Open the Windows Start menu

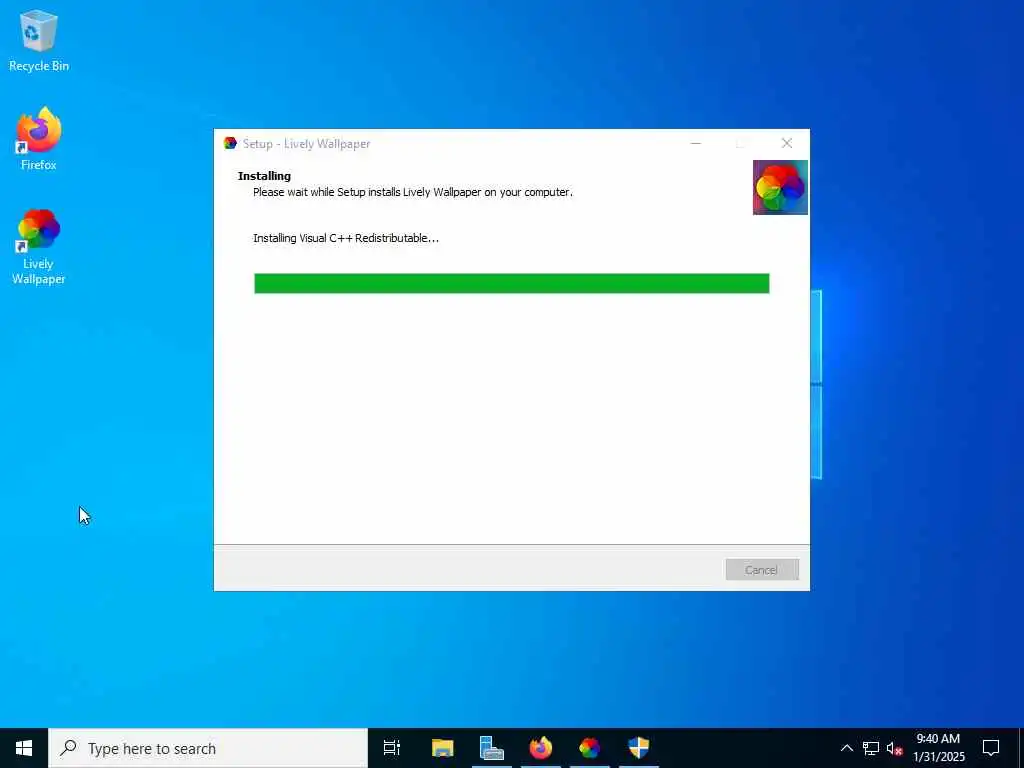pyautogui.click(x=24, y=748)
